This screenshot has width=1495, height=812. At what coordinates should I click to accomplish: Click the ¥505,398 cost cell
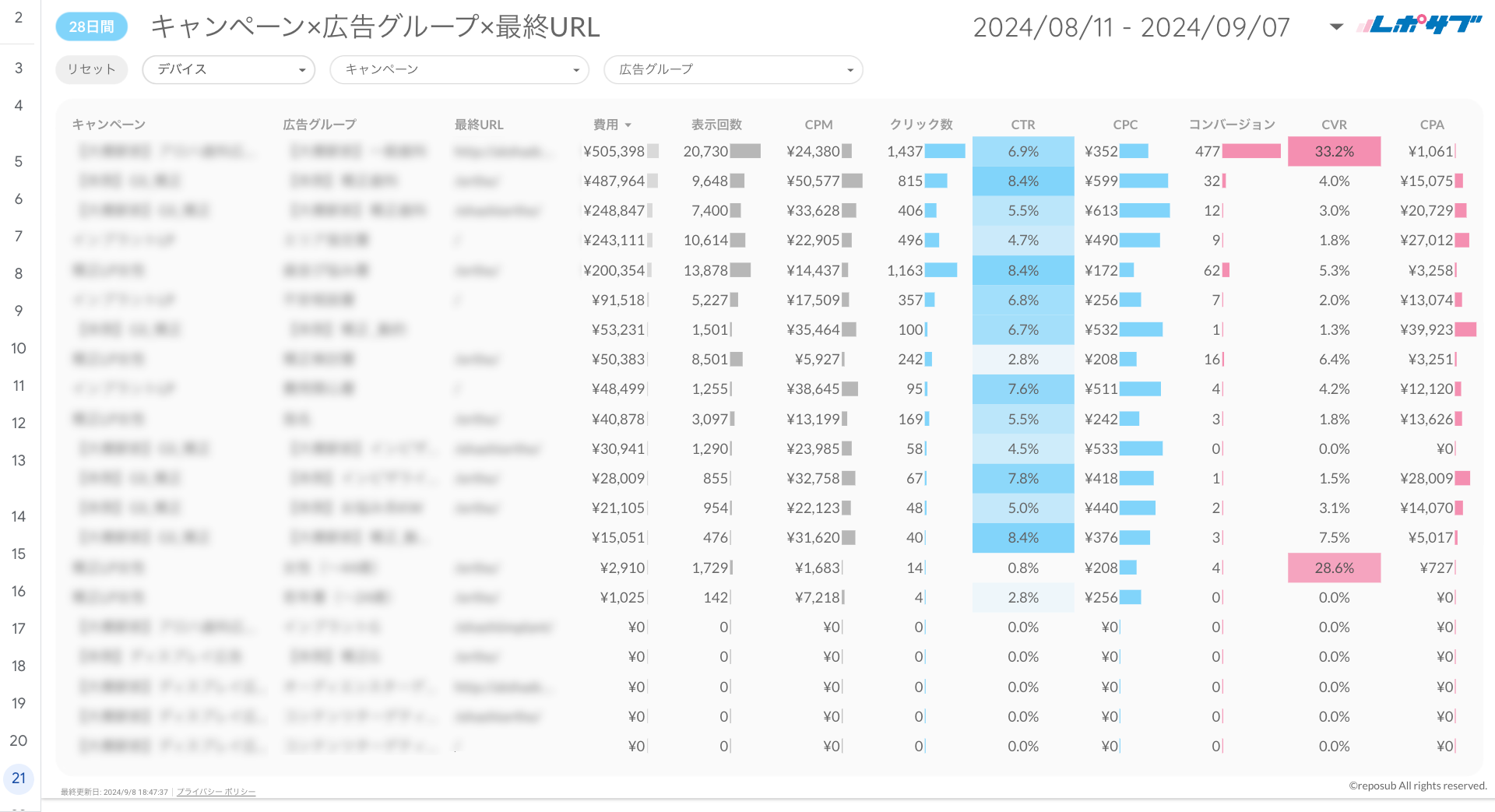tap(614, 152)
